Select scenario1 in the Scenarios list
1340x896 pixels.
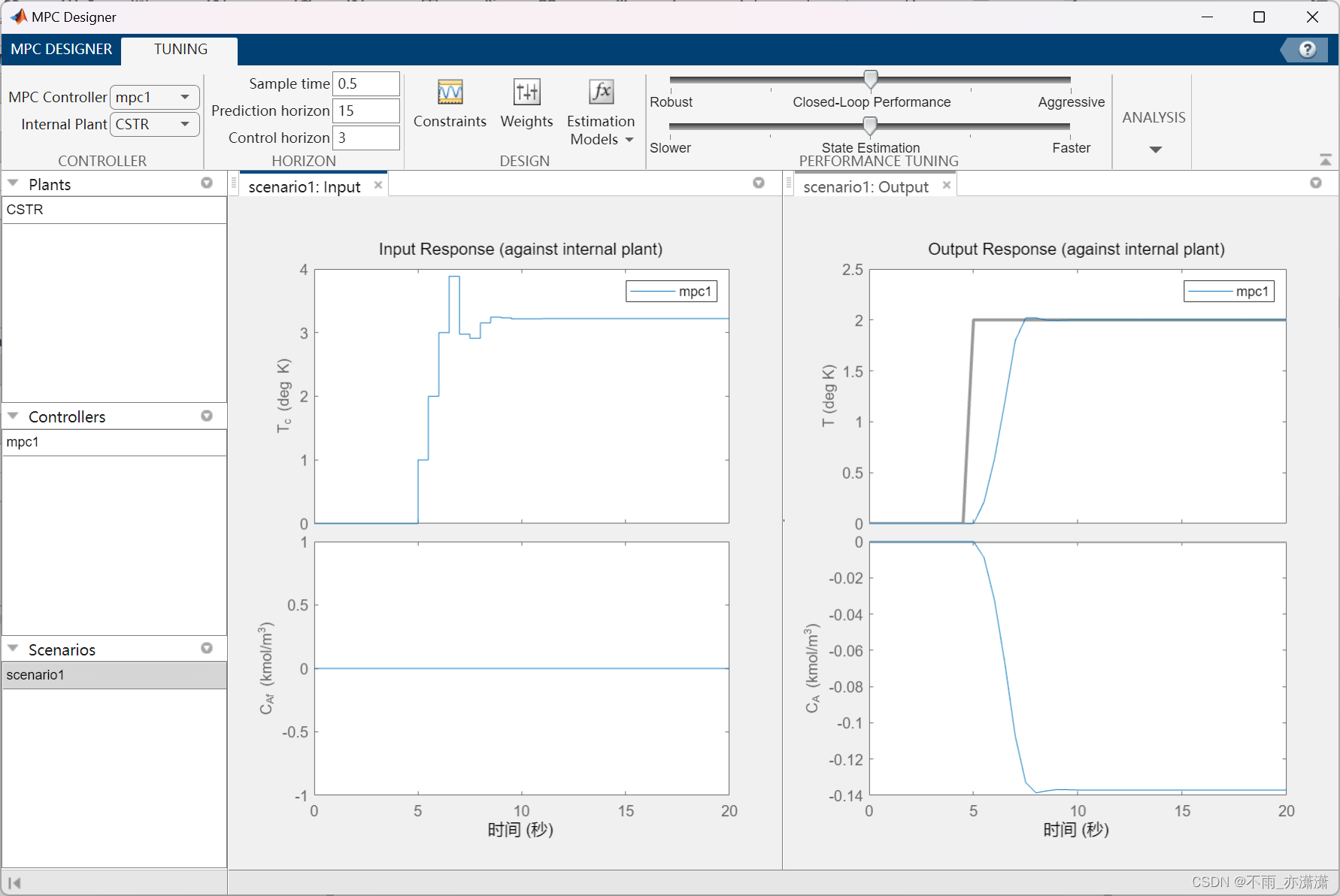pos(114,675)
